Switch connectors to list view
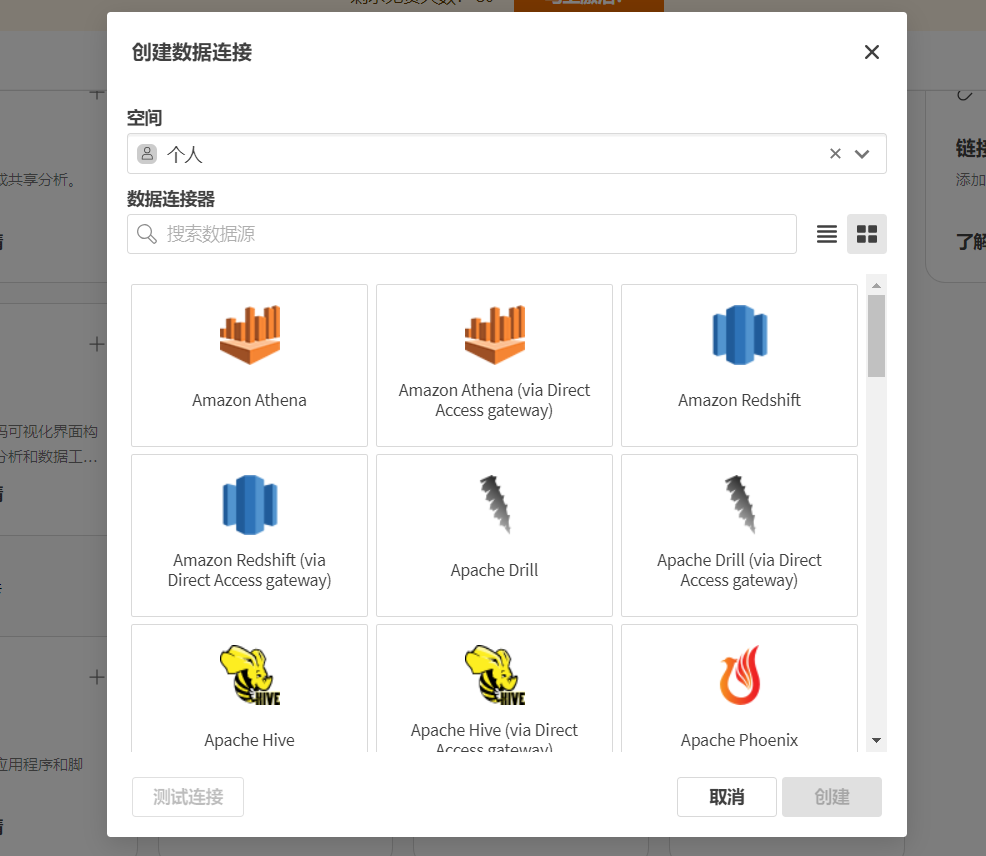Image resolution: width=986 pixels, height=856 pixels. coord(826,234)
